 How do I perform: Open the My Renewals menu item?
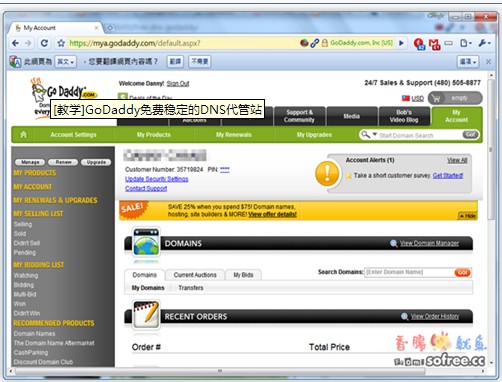pyautogui.click(x=234, y=135)
